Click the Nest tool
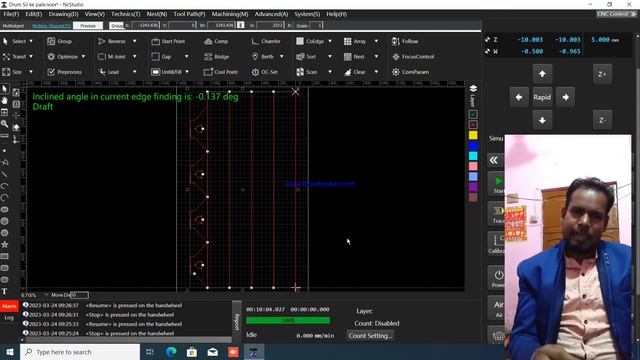640x360 pixels. click(354, 57)
